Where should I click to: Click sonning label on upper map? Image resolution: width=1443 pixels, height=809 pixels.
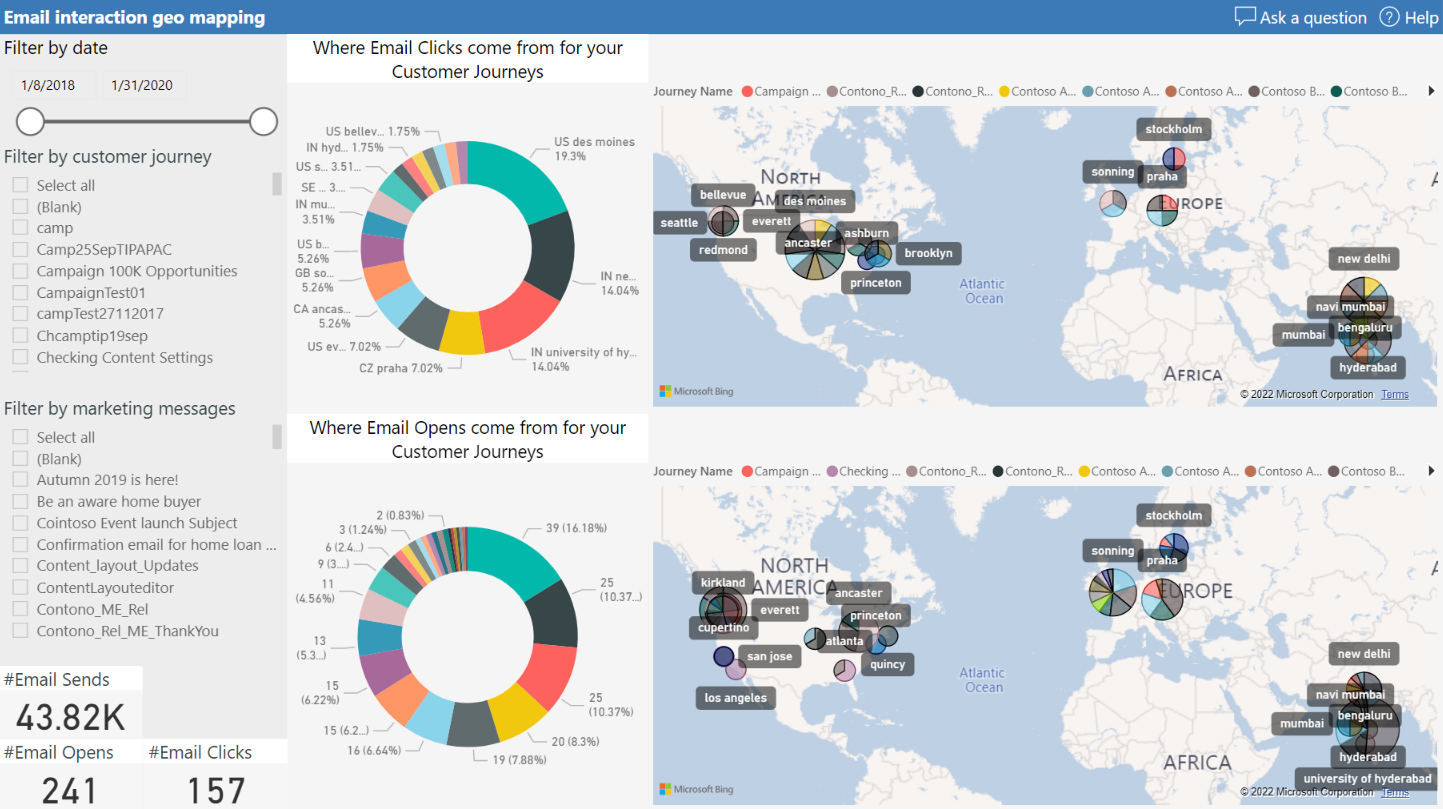pos(1113,172)
